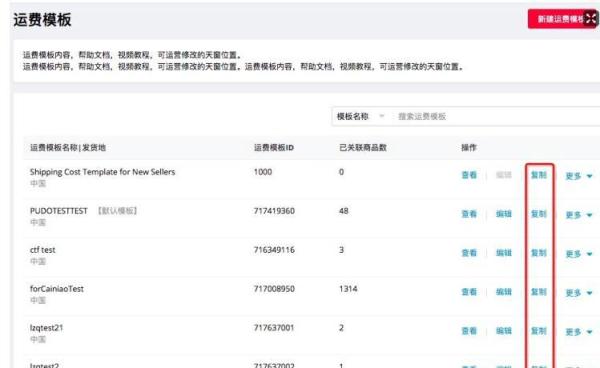Open 更多 menu for lzqtest21
The height and width of the screenshot is (368, 600).
(579, 332)
